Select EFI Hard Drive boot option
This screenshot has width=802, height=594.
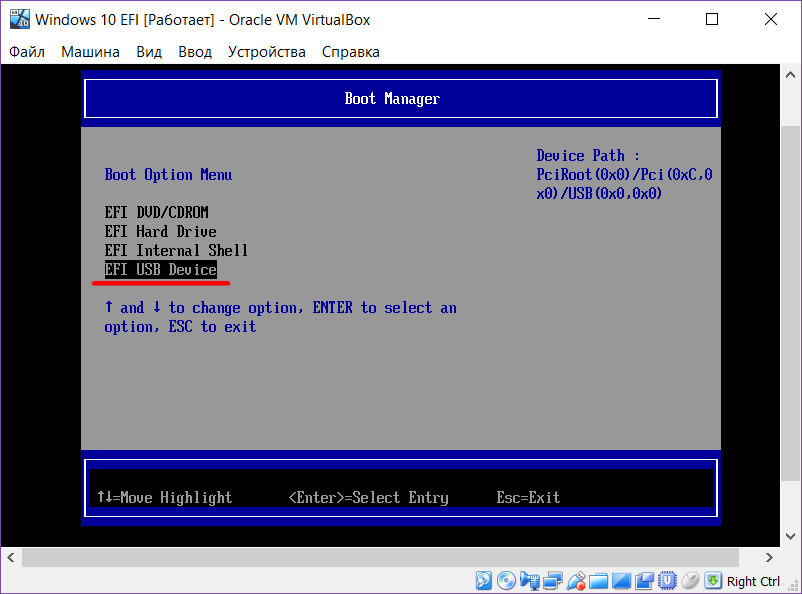coord(161,231)
